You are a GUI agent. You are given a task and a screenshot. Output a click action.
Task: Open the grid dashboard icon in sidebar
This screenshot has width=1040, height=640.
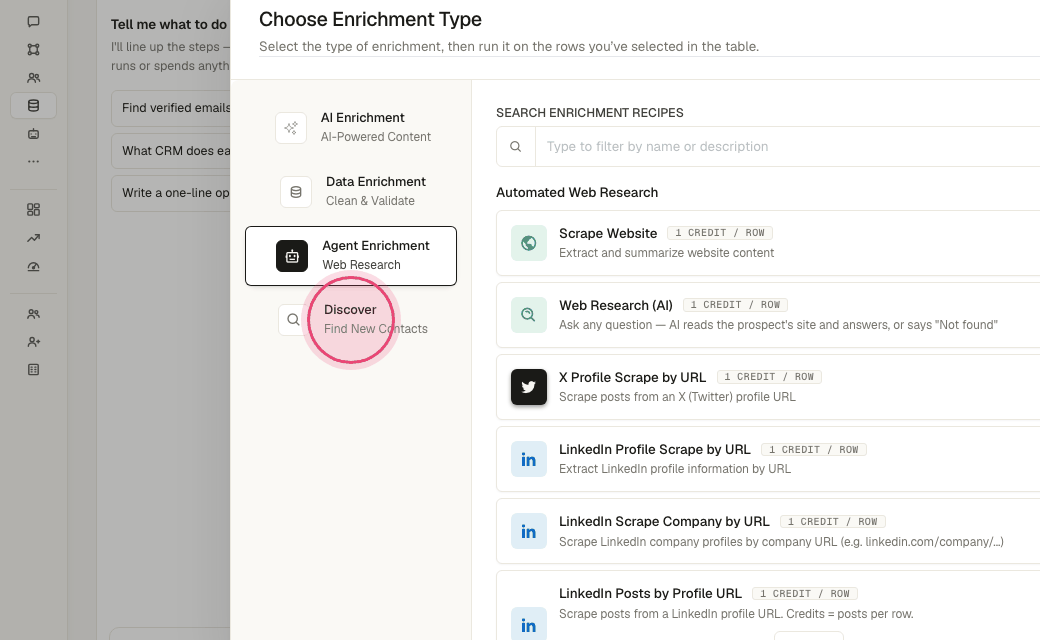(33, 210)
